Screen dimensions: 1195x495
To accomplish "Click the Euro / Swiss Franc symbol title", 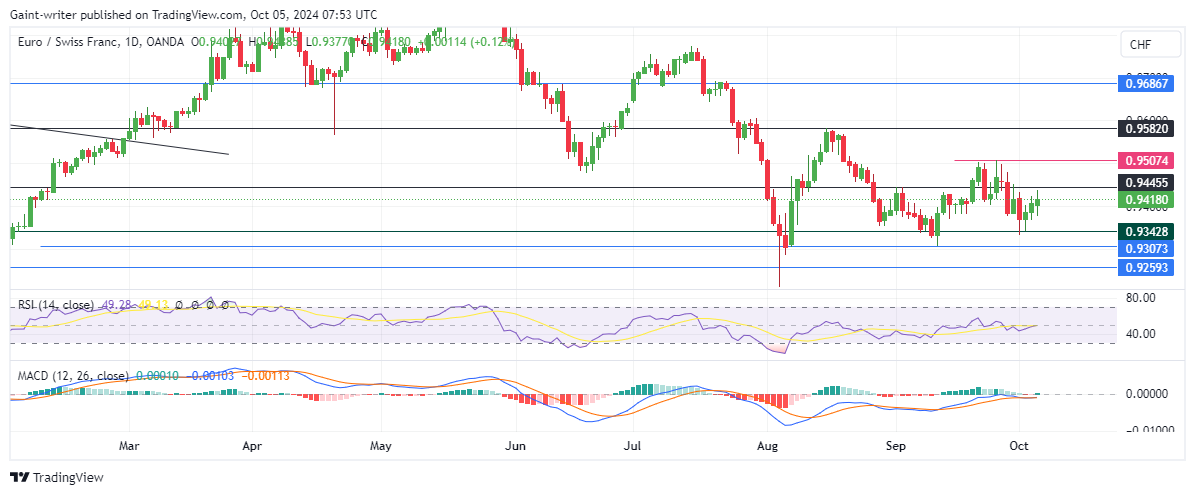I will pos(67,42).
